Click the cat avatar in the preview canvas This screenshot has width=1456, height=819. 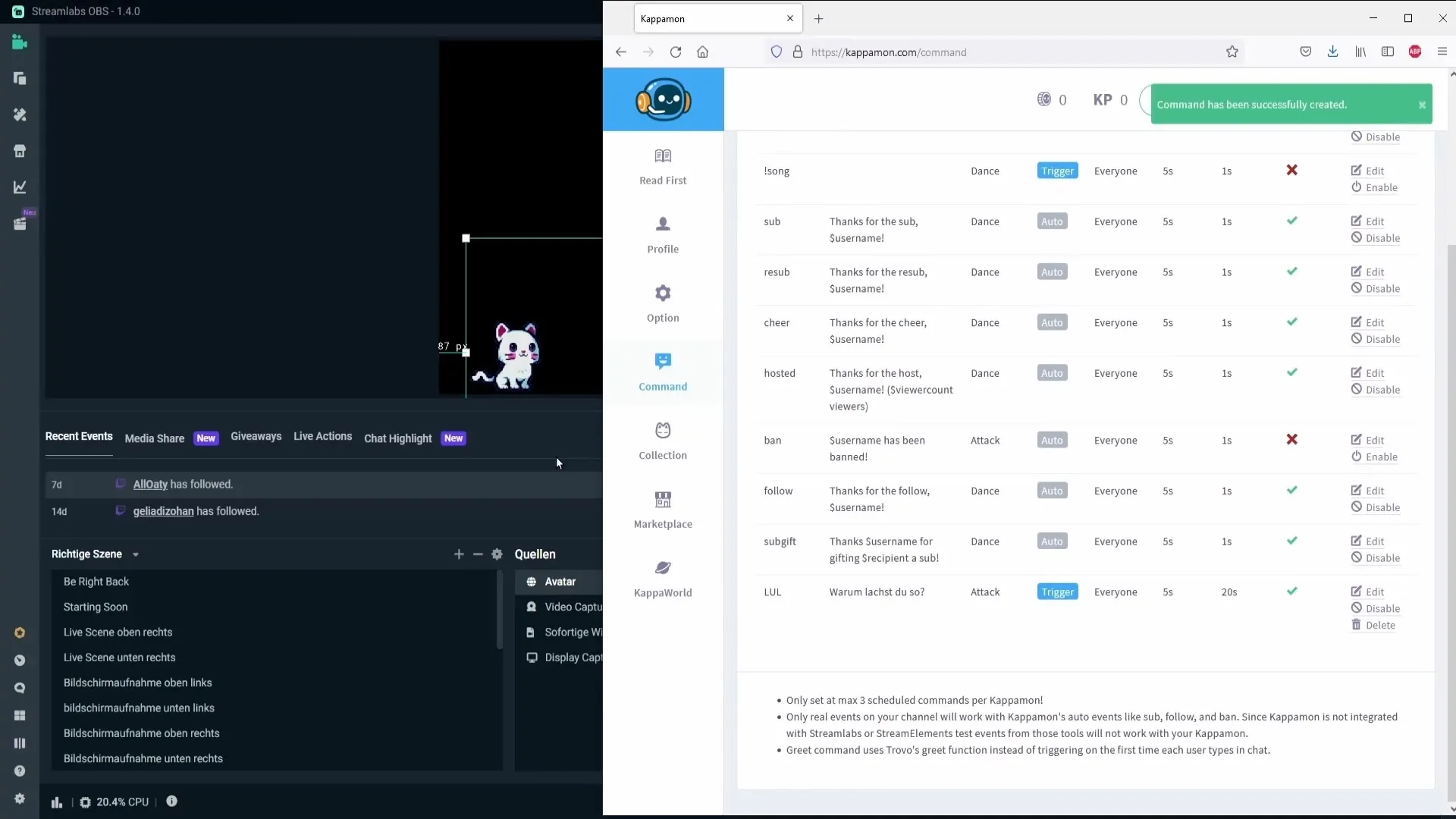507,356
